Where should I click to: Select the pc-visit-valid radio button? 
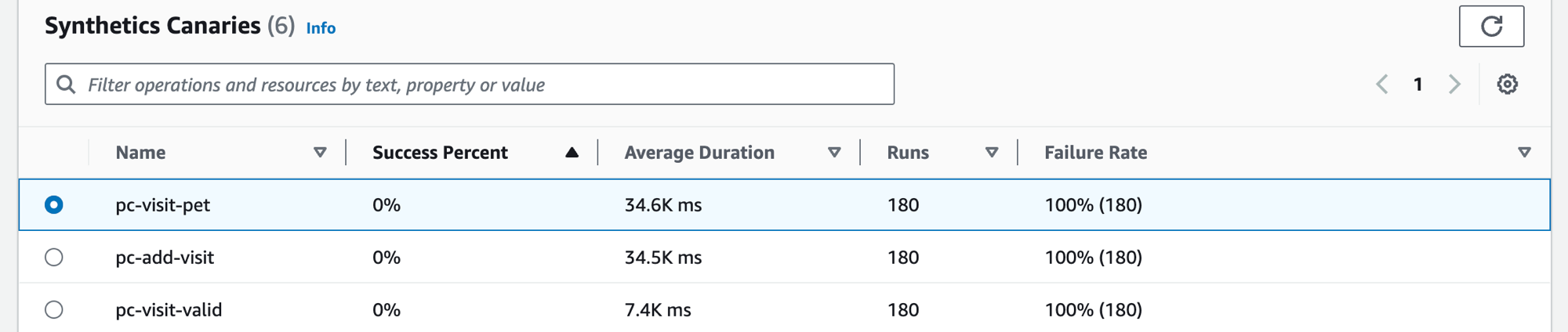pos(54,310)
